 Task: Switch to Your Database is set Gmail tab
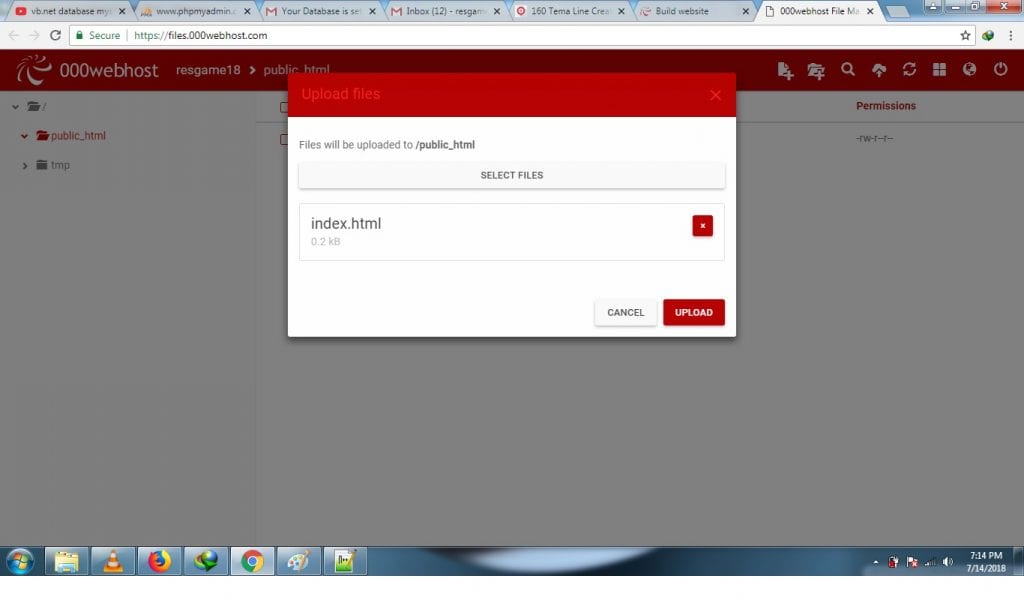pyautogui.click(x=321, y=11)
